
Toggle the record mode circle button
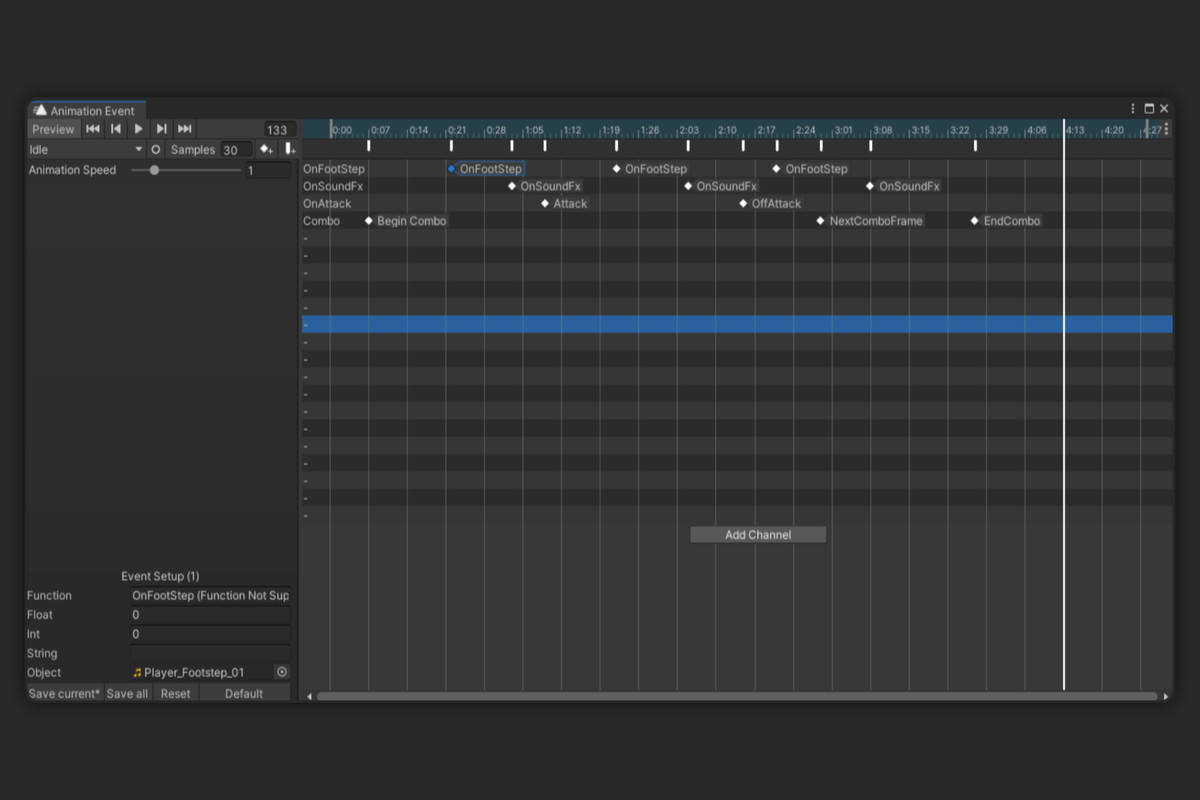[156, 150]
